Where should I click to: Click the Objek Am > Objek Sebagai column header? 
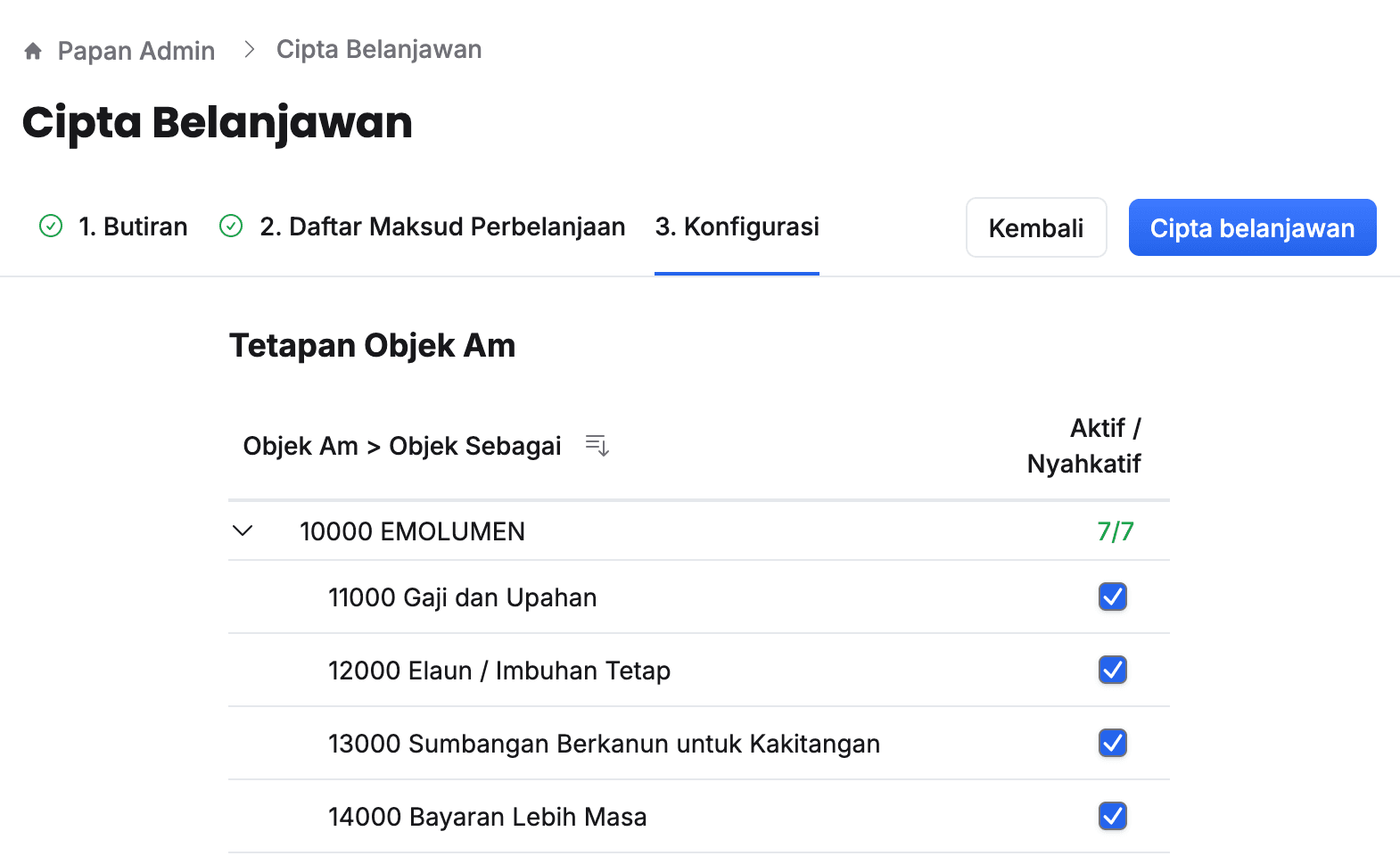(402, 446)
